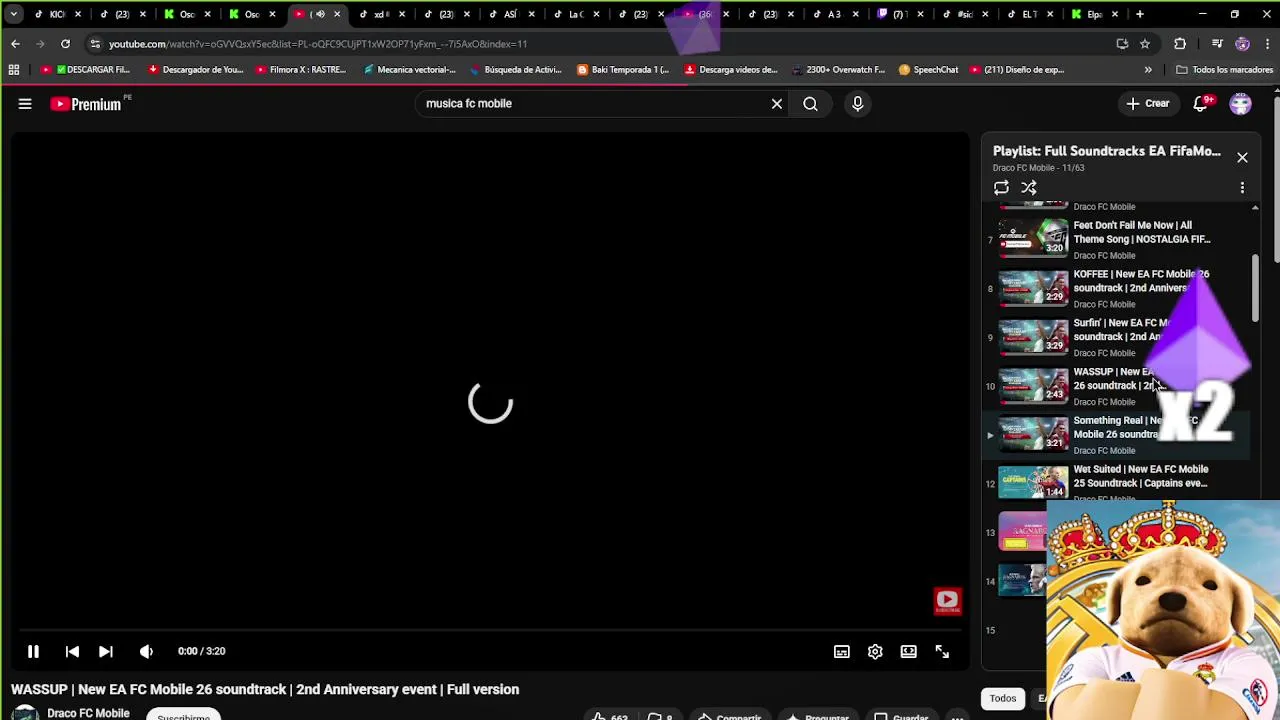1280x720 pixels.
Task: Go to YouTube Premium home logo
Action: tap(86, 103)
